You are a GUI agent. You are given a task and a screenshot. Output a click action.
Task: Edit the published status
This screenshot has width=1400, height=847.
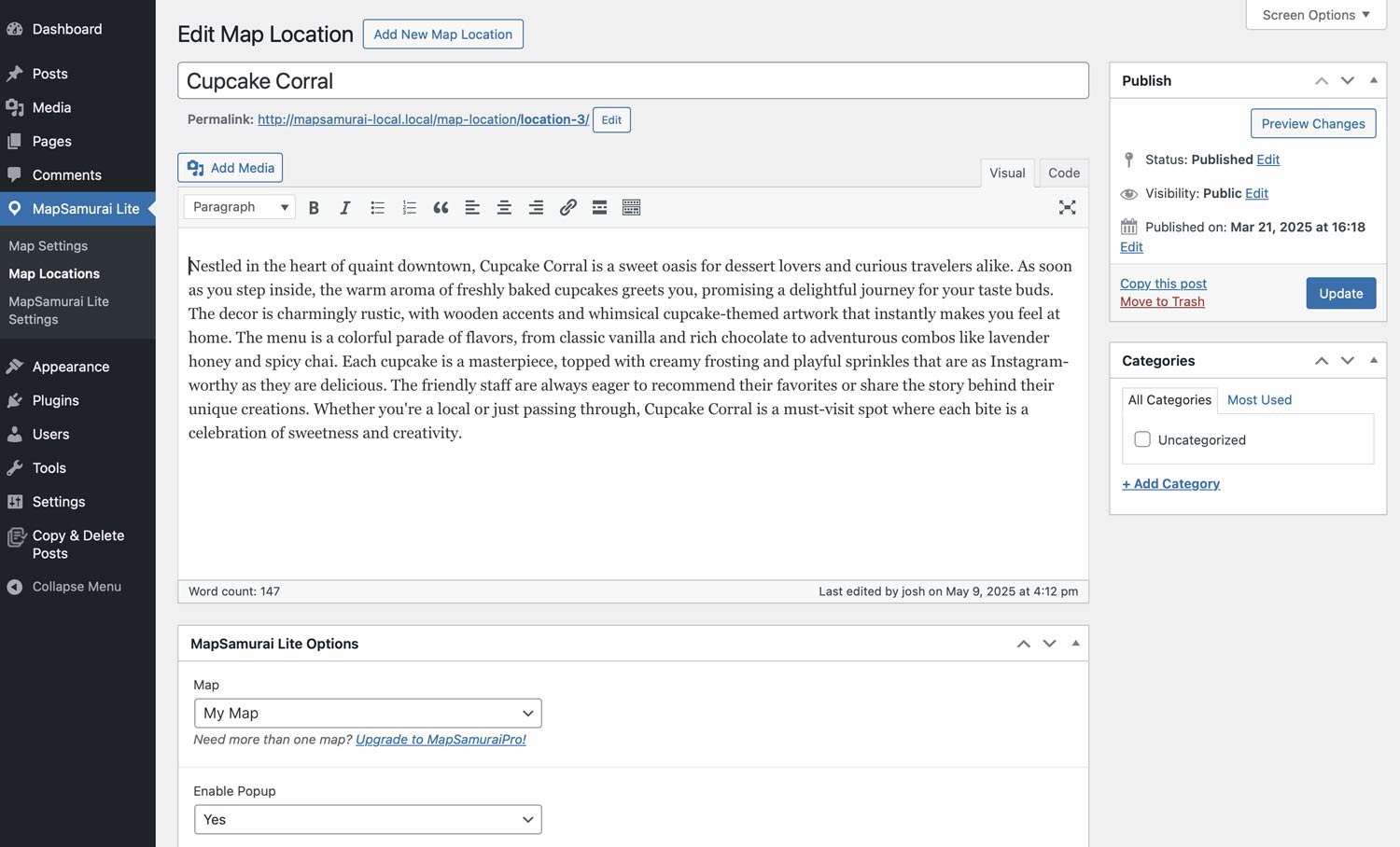pos(1267,160)
